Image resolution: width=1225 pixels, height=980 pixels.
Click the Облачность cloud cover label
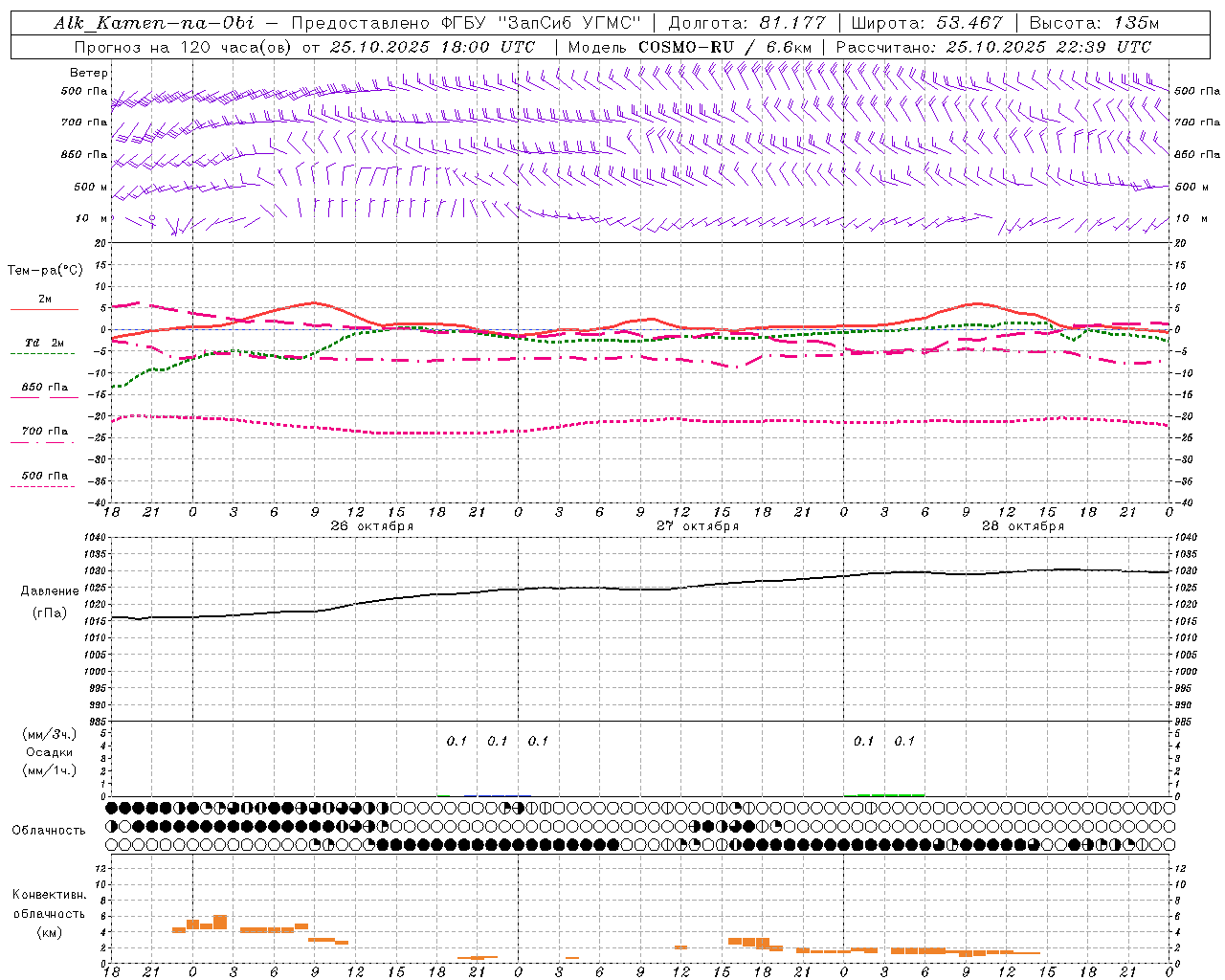(x=49, y=831)
